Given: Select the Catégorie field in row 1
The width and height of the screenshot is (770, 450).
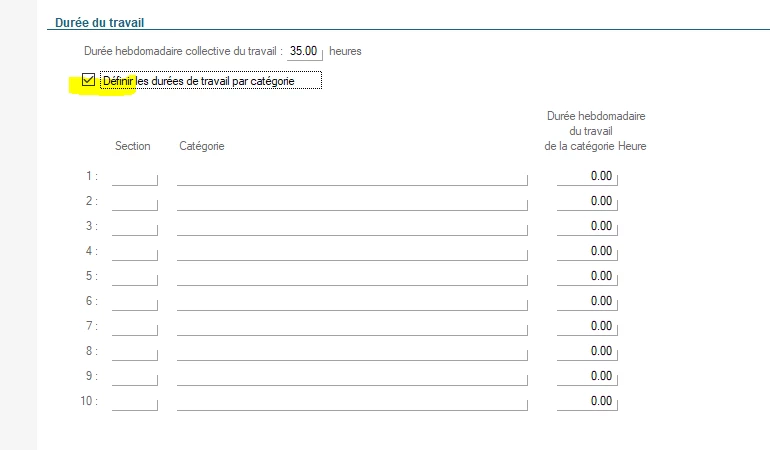Looking at the screenshot, I should [352, 176].
